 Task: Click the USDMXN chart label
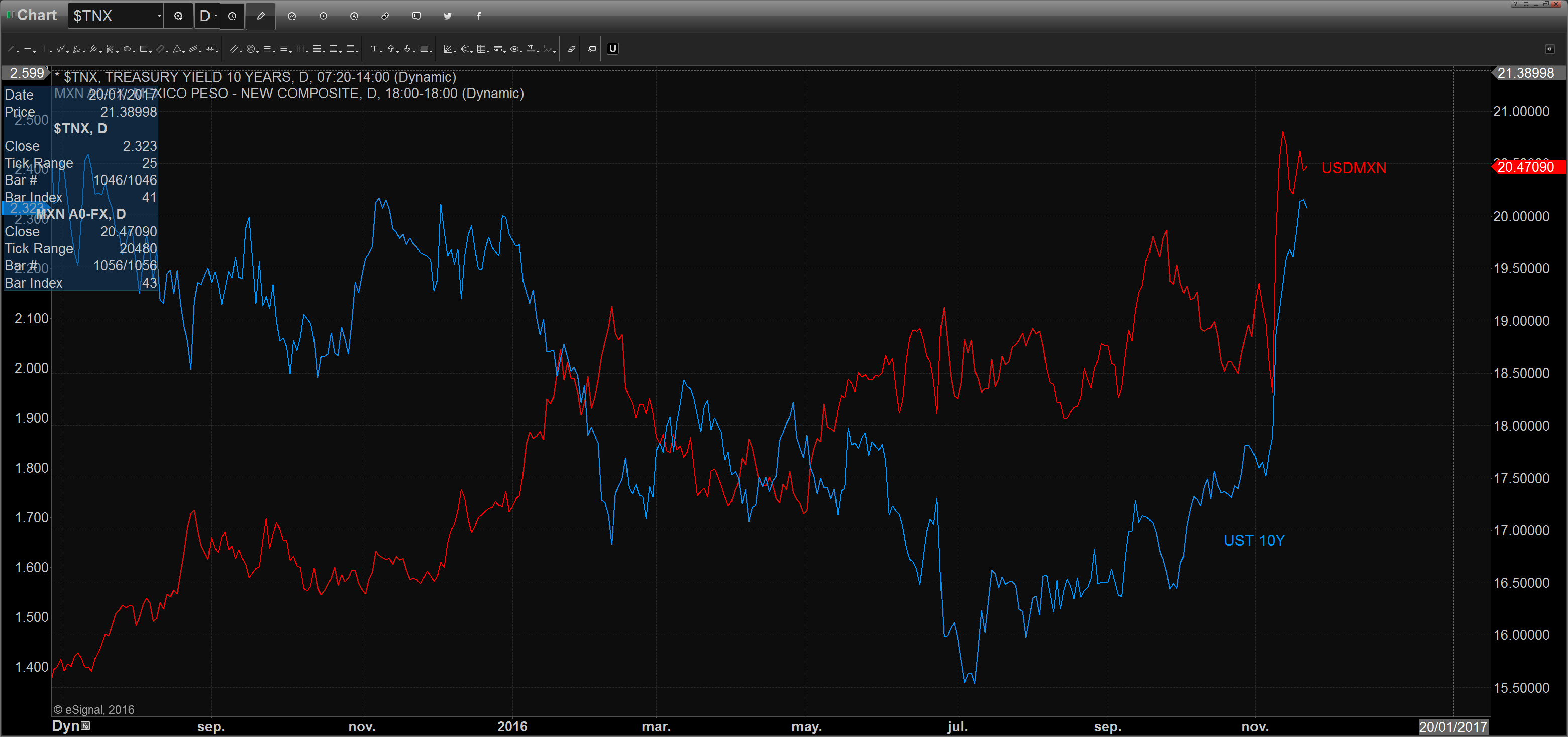pyautogui.click(x=1354, y=168)
